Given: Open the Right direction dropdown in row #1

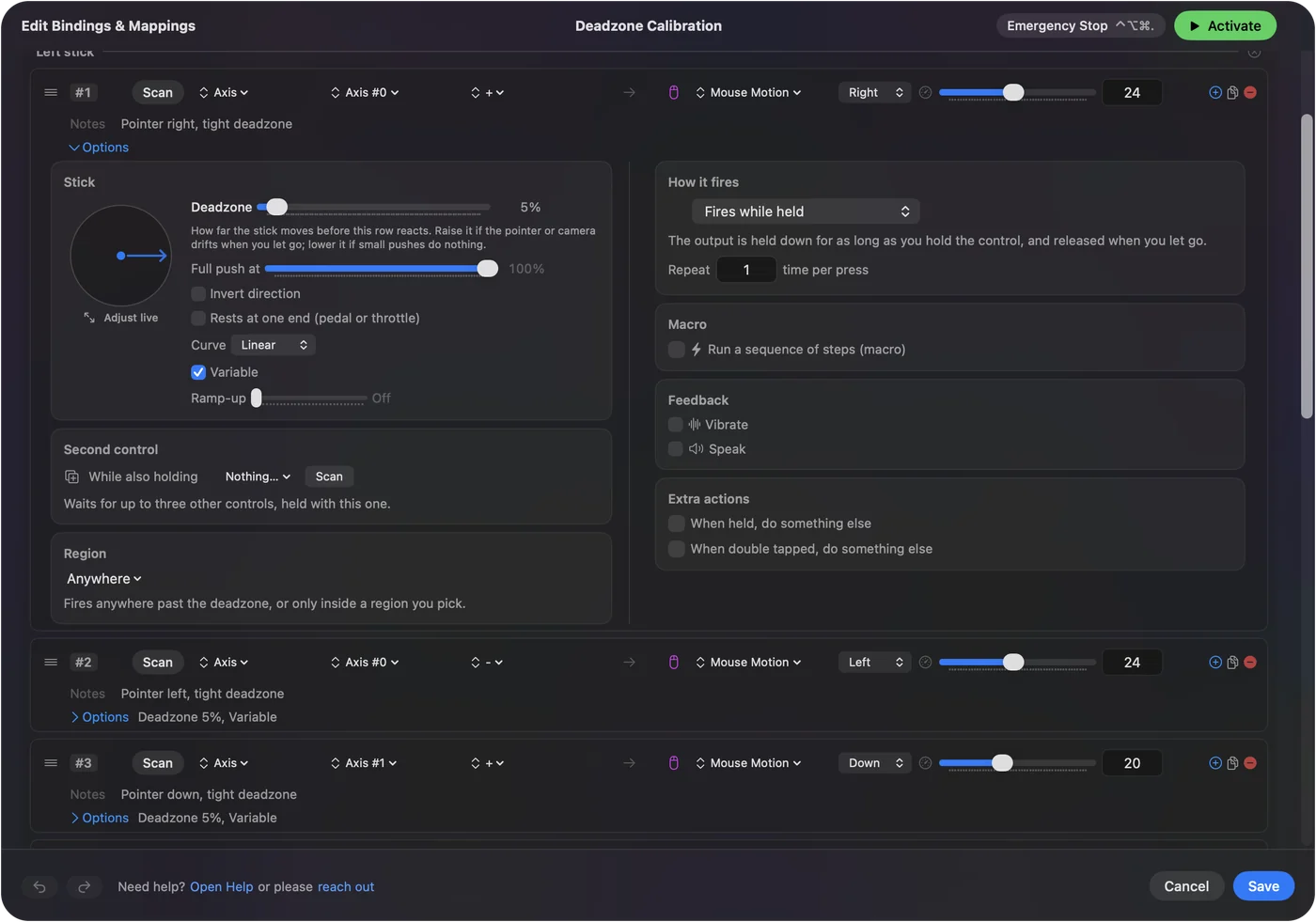Looking at the screenshot, I should coord(875,92).
